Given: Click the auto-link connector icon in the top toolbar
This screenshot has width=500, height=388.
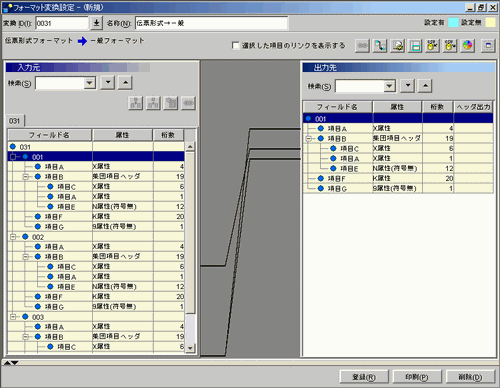Looking at the screenshot, I should click(380, 46).
